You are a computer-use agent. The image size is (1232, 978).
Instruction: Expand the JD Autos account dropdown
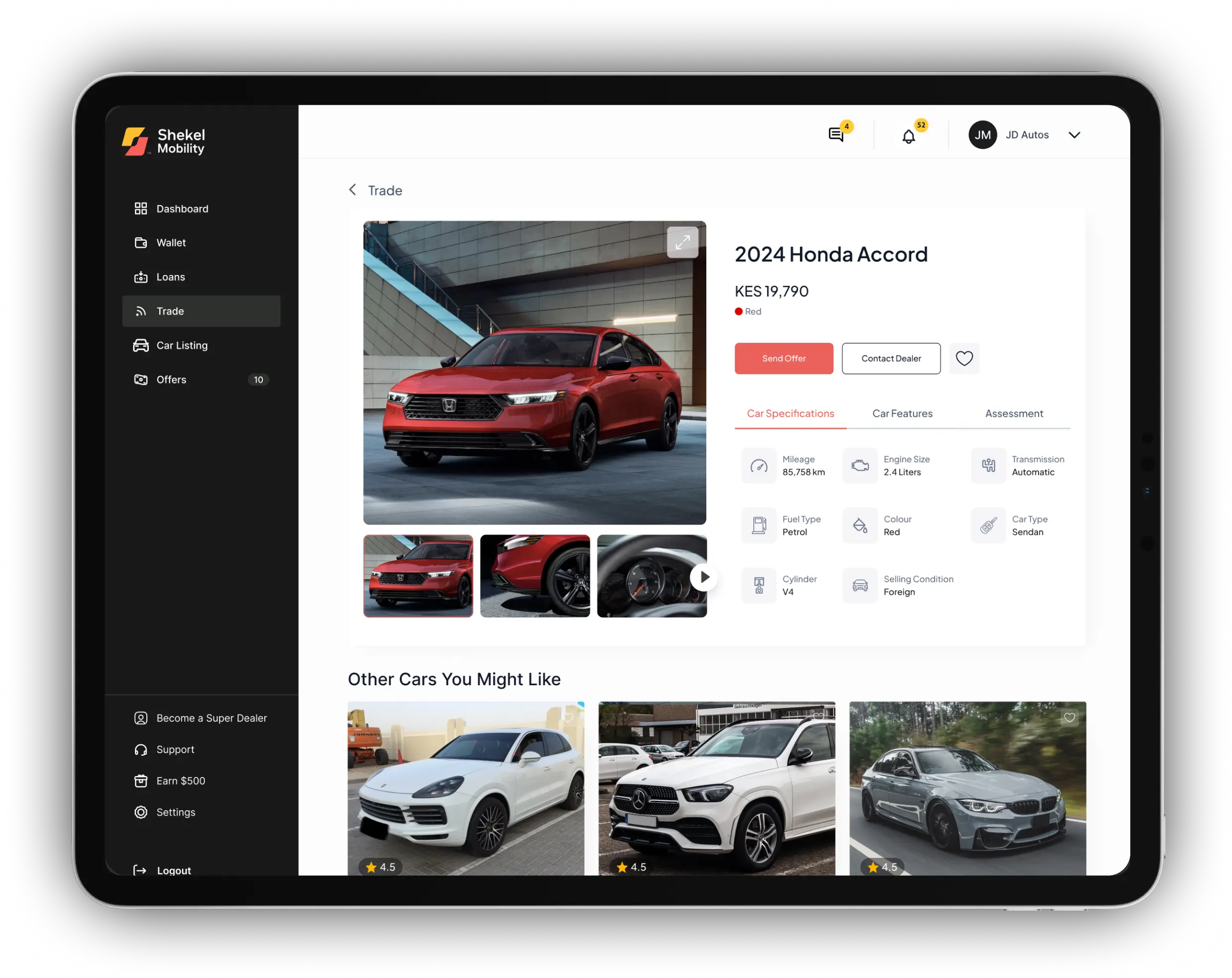point(1074,135)
